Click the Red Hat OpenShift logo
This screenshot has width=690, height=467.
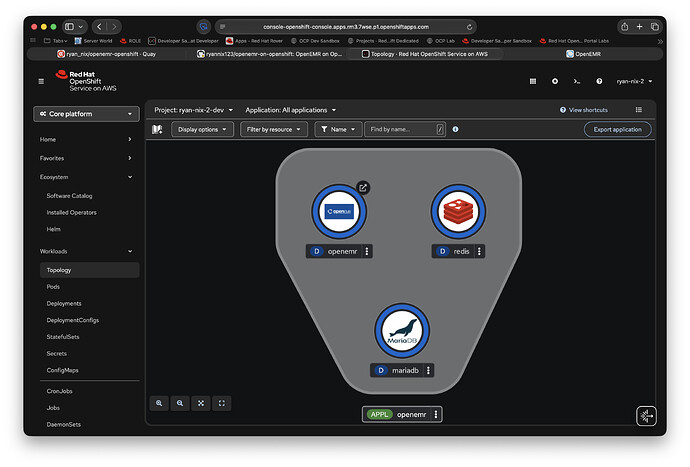coord(86,81)
